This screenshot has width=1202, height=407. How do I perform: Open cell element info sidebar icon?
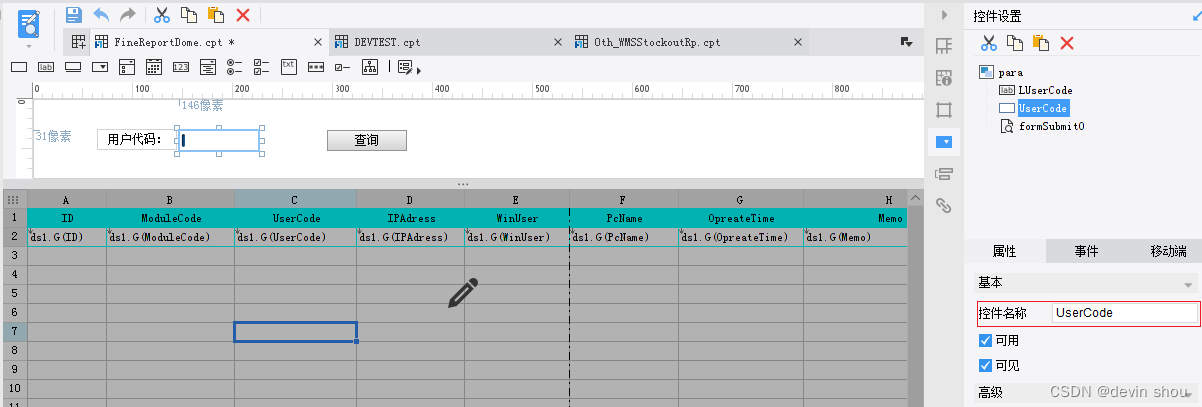(x=943, y=78)
